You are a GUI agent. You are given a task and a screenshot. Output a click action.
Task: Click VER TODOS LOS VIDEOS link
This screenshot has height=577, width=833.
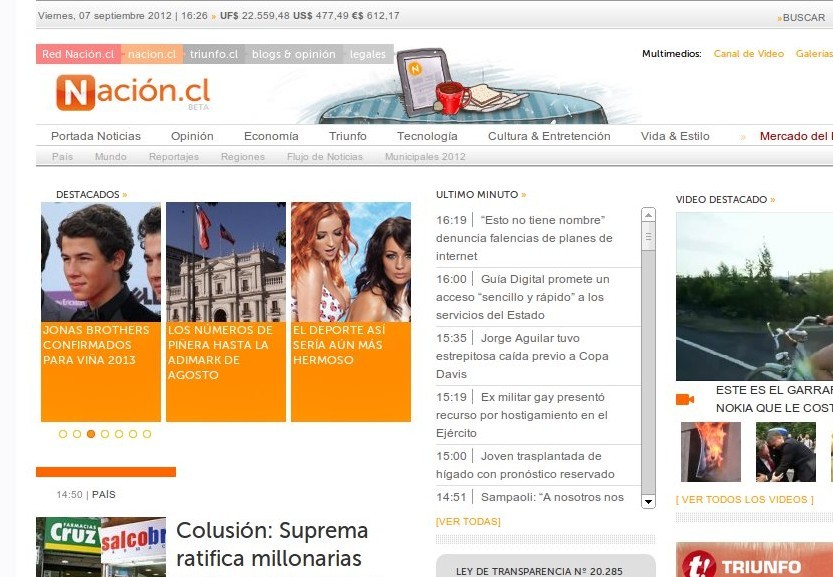point(745,499)
